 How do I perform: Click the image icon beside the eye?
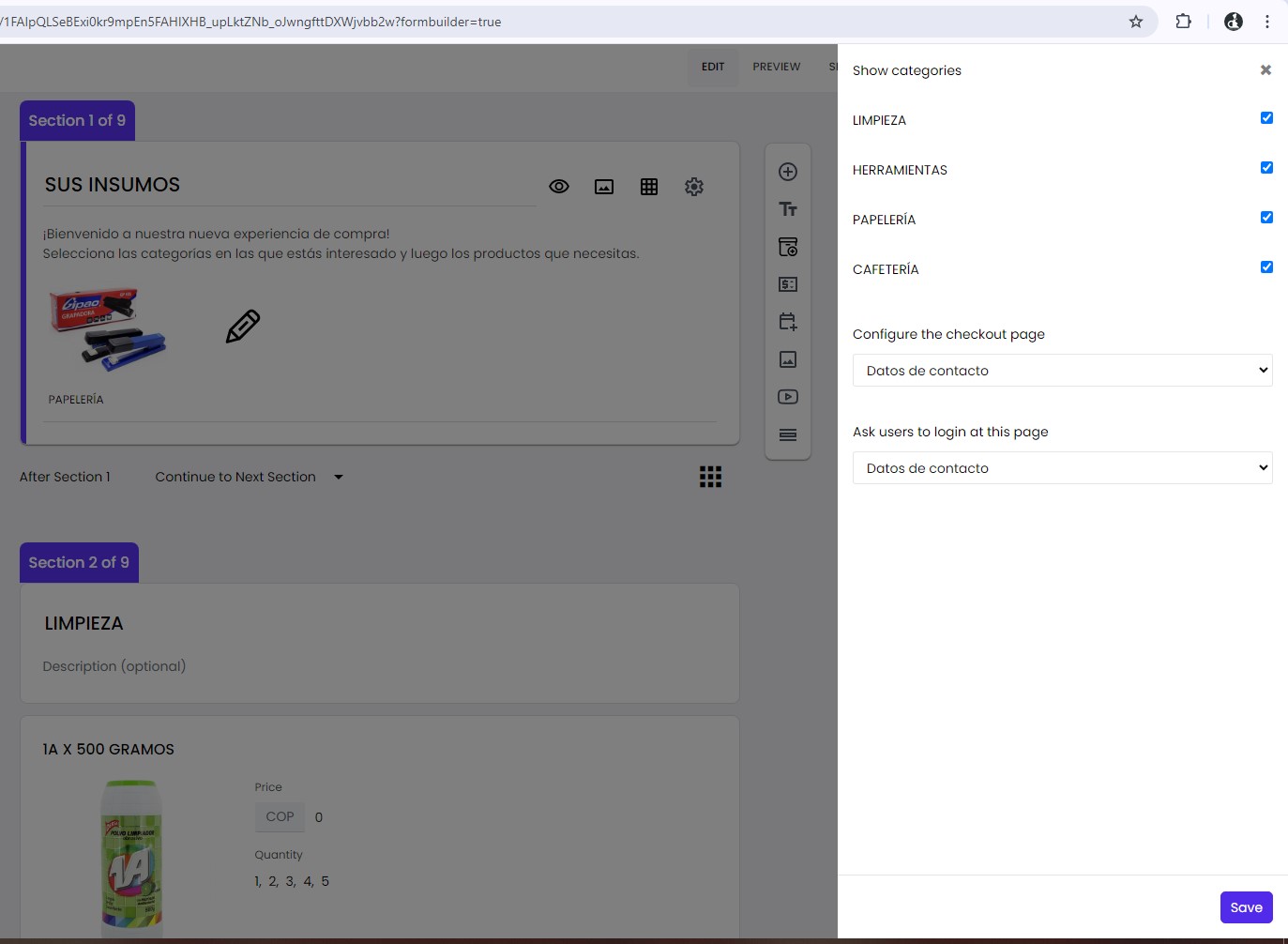click(604, 187)
